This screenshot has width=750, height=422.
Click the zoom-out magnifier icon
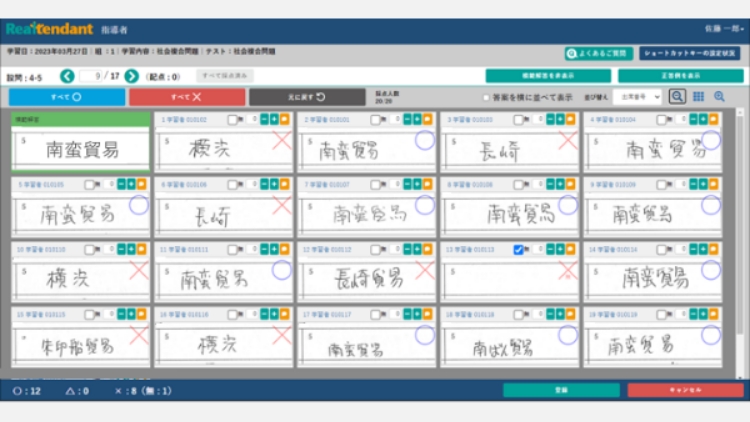click(677, 97)
